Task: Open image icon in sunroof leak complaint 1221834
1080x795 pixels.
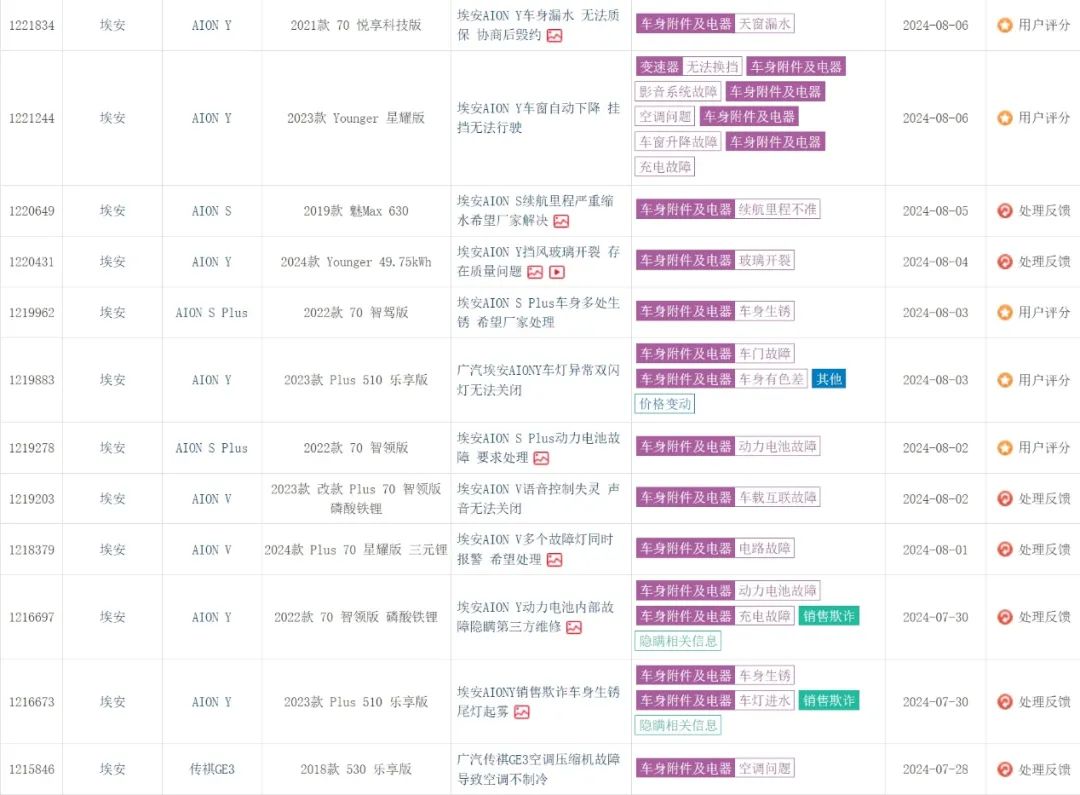Action: [554, 35]
